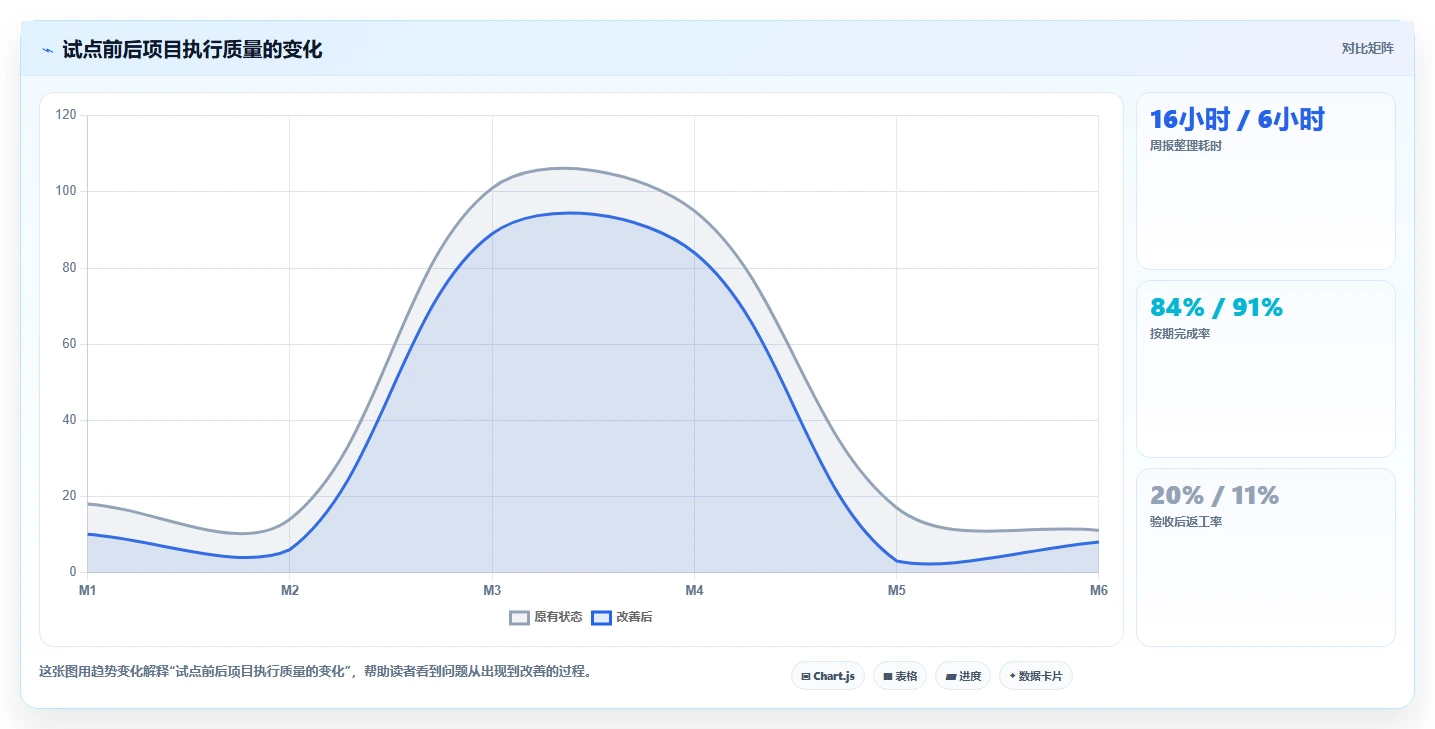1435x729 pixels.
Task: Click the 100 y-axis tick label
Action: pos(66,191)
